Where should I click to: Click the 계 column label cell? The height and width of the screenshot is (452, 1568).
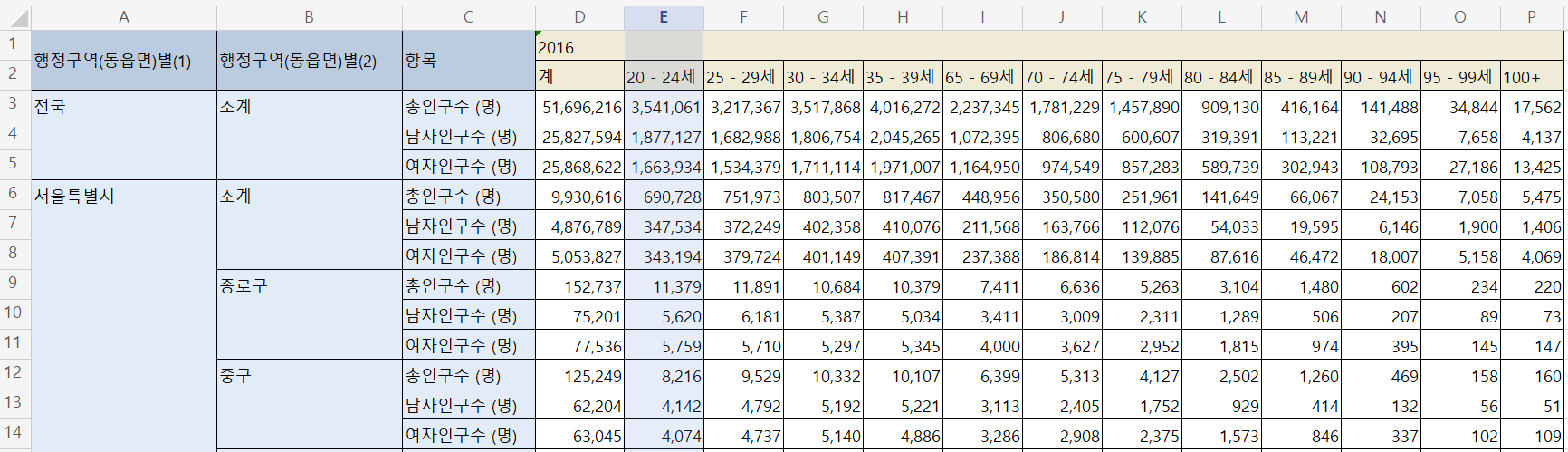coord(579,76)
